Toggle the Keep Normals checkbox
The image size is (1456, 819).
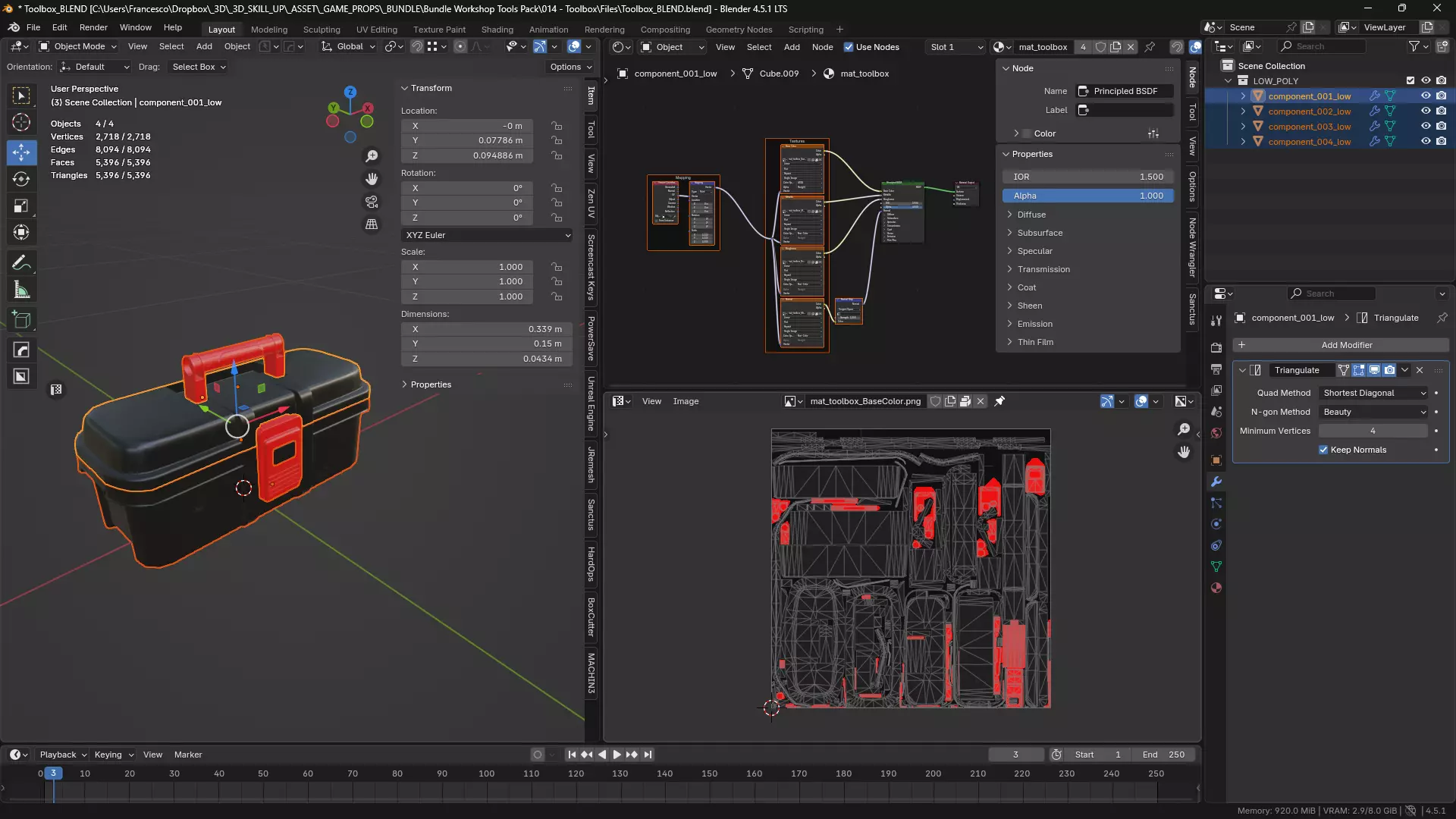pyautogui.click(x=1323, y=450)
